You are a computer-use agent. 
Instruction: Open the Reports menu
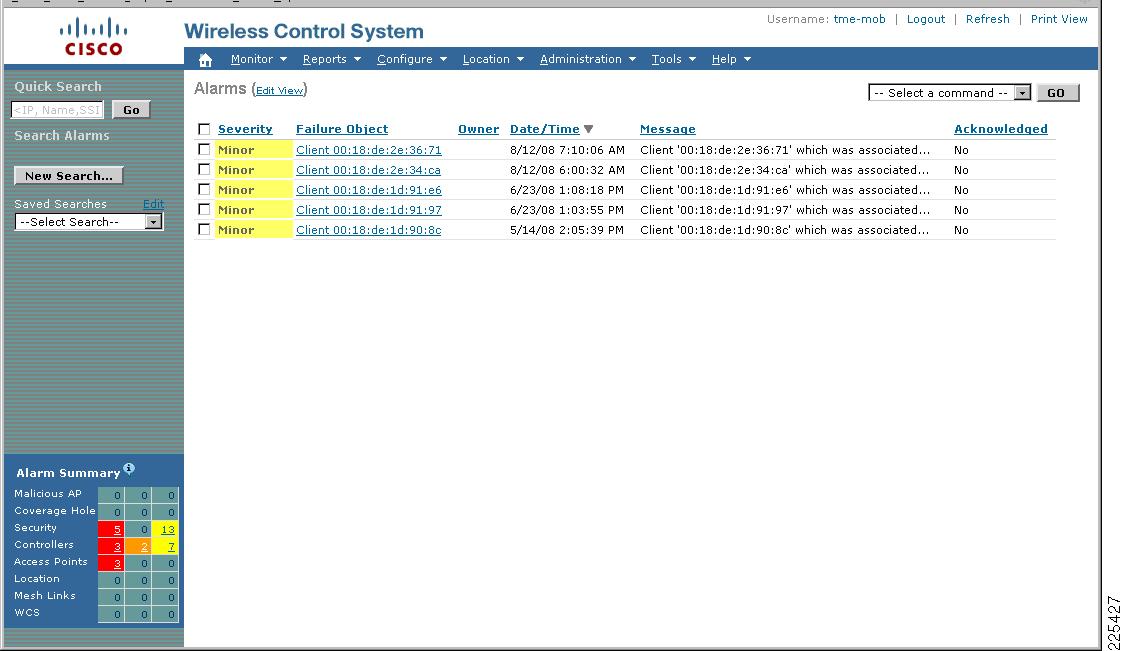[x=332, y=59]
